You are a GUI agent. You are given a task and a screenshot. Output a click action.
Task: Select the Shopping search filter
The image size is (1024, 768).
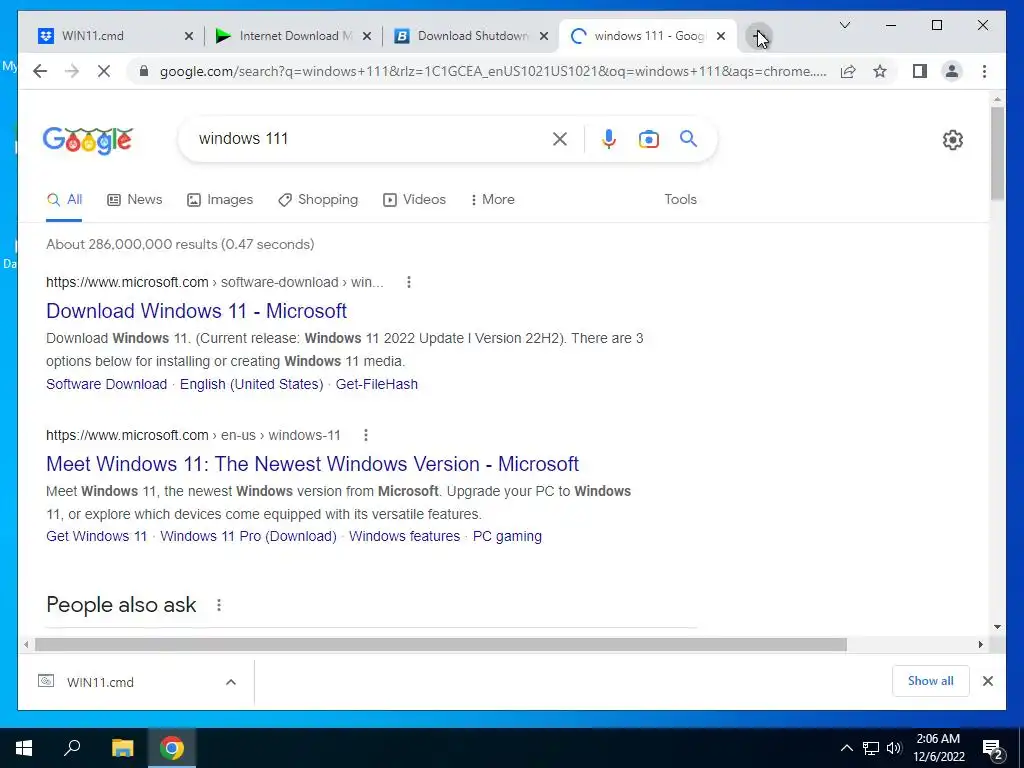[318, 199]
